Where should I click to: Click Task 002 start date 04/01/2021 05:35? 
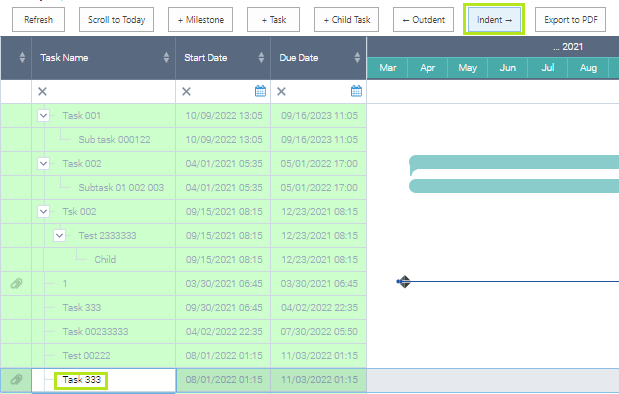click(224, 163)
